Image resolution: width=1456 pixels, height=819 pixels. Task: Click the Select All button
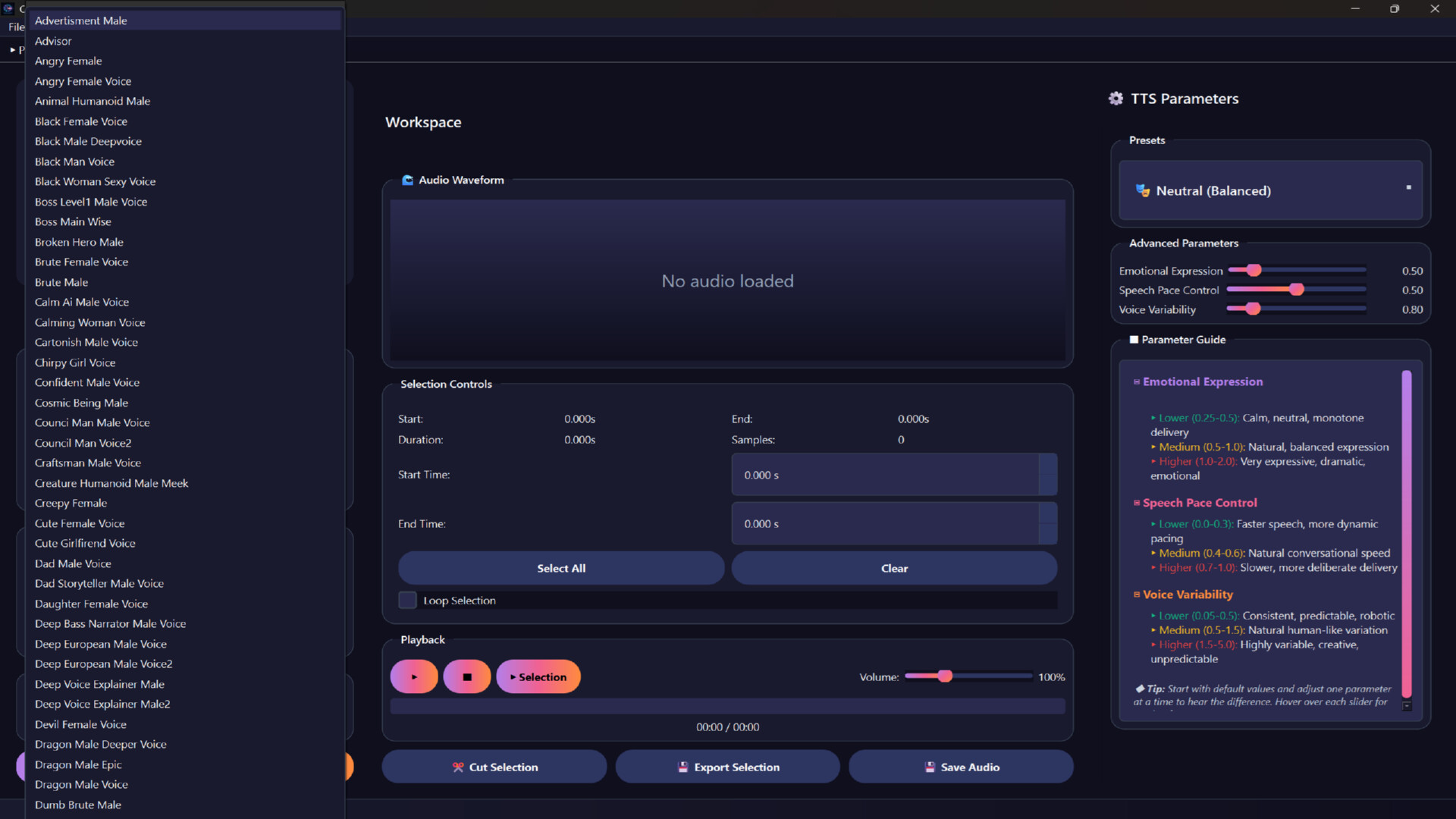[560, 567]
